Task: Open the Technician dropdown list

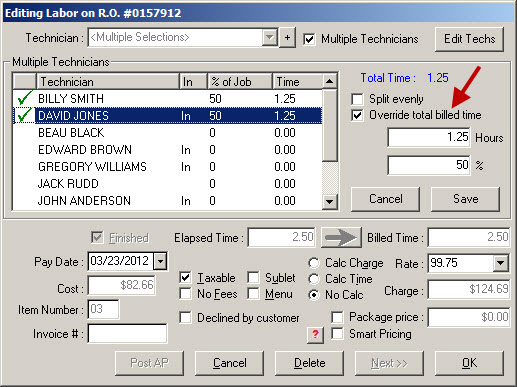Action: [269, 37]
